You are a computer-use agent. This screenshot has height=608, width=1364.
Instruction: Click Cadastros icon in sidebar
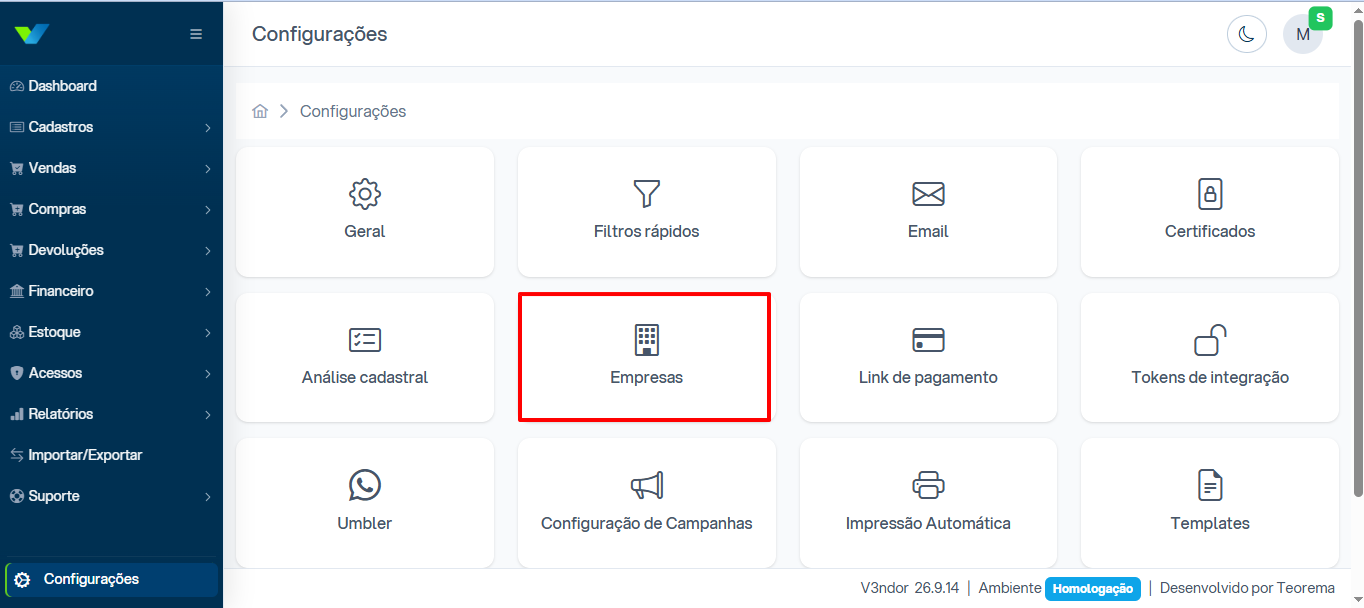pyautogui.click(x=17, y=127)
